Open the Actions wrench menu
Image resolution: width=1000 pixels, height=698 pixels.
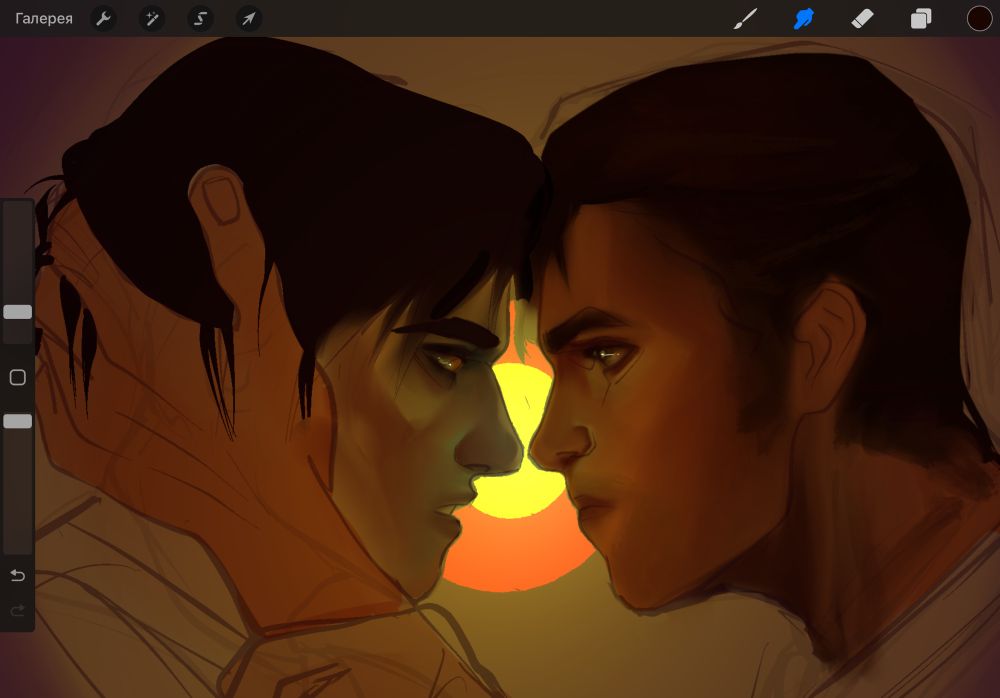coord(103,19)
